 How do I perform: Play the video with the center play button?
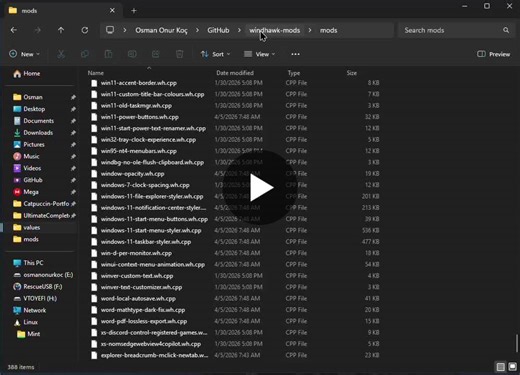[261, 187]
